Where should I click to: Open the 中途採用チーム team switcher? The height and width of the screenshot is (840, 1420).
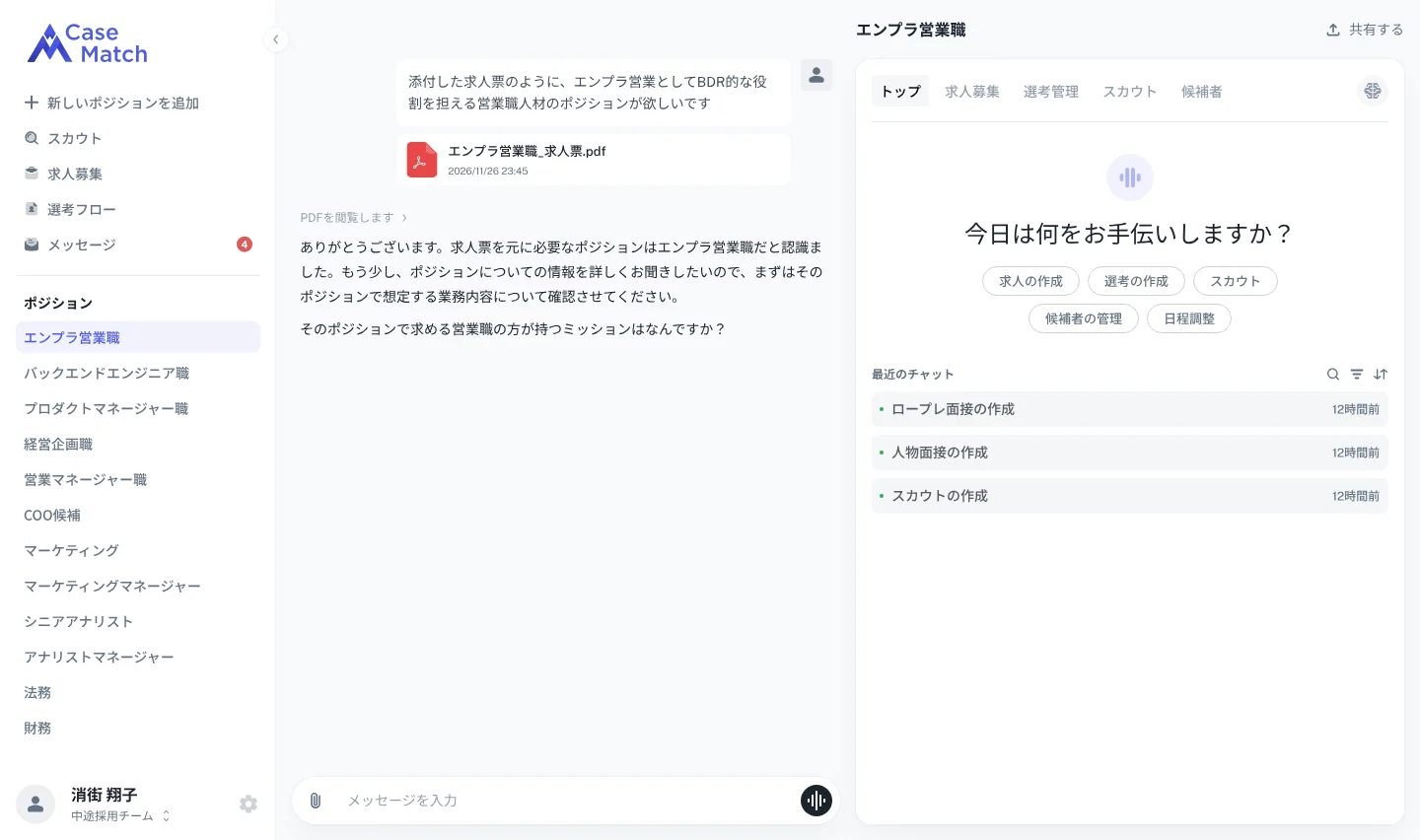120,816
